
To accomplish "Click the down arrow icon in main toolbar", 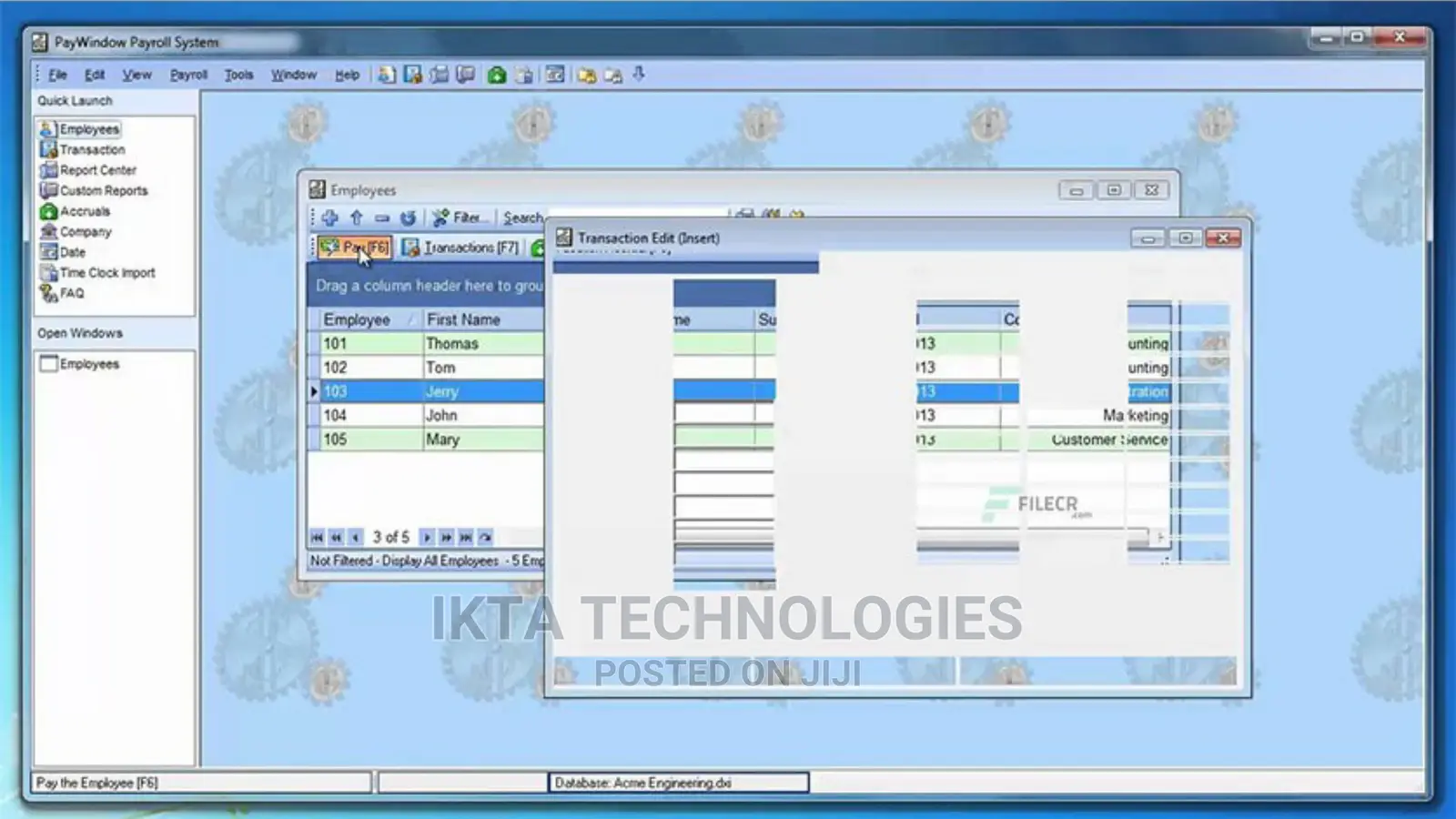I will pyautogui.click(x=639, y=74).
